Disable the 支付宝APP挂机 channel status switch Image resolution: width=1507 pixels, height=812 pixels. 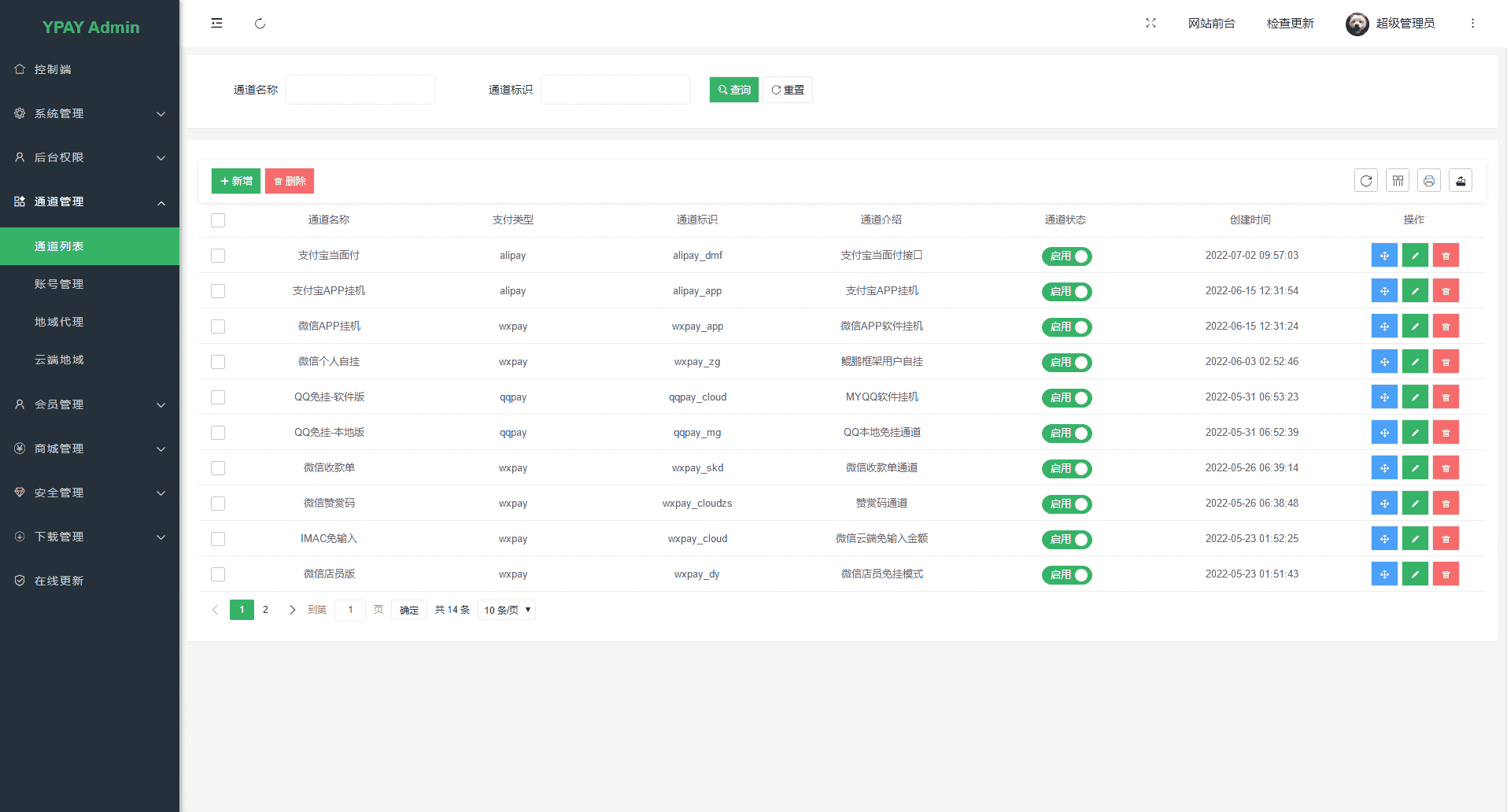click(1066, 292)
